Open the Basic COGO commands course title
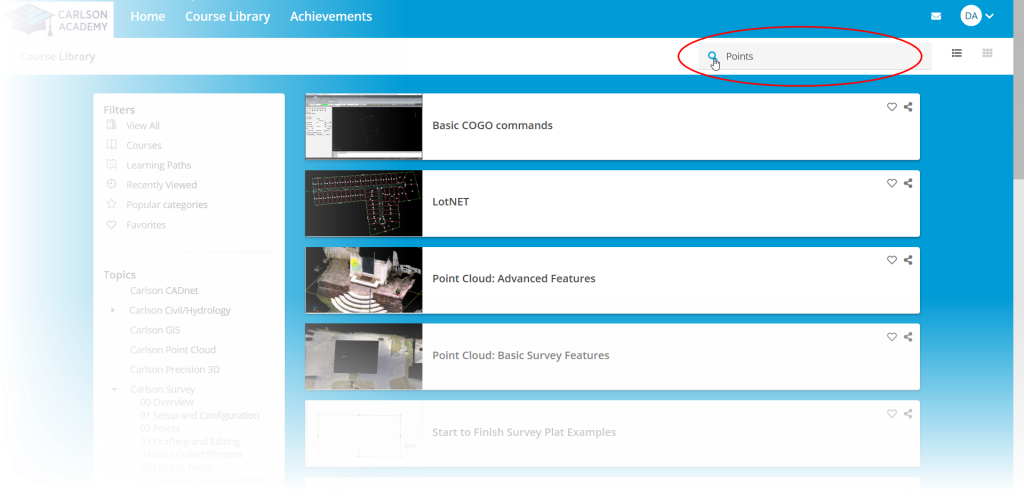The height and width of the screenshot is (492, 1024). (x=492, y=125)
